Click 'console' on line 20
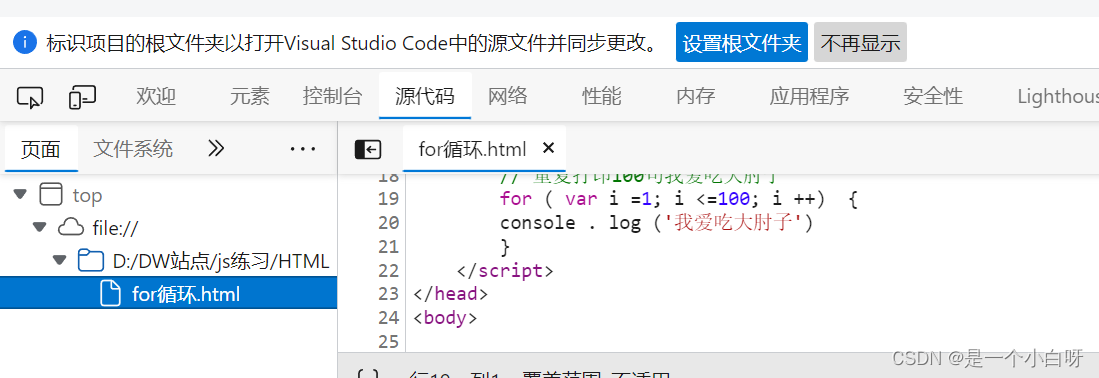The height and width of the screenshot is (378, 1099). (538, 223)
